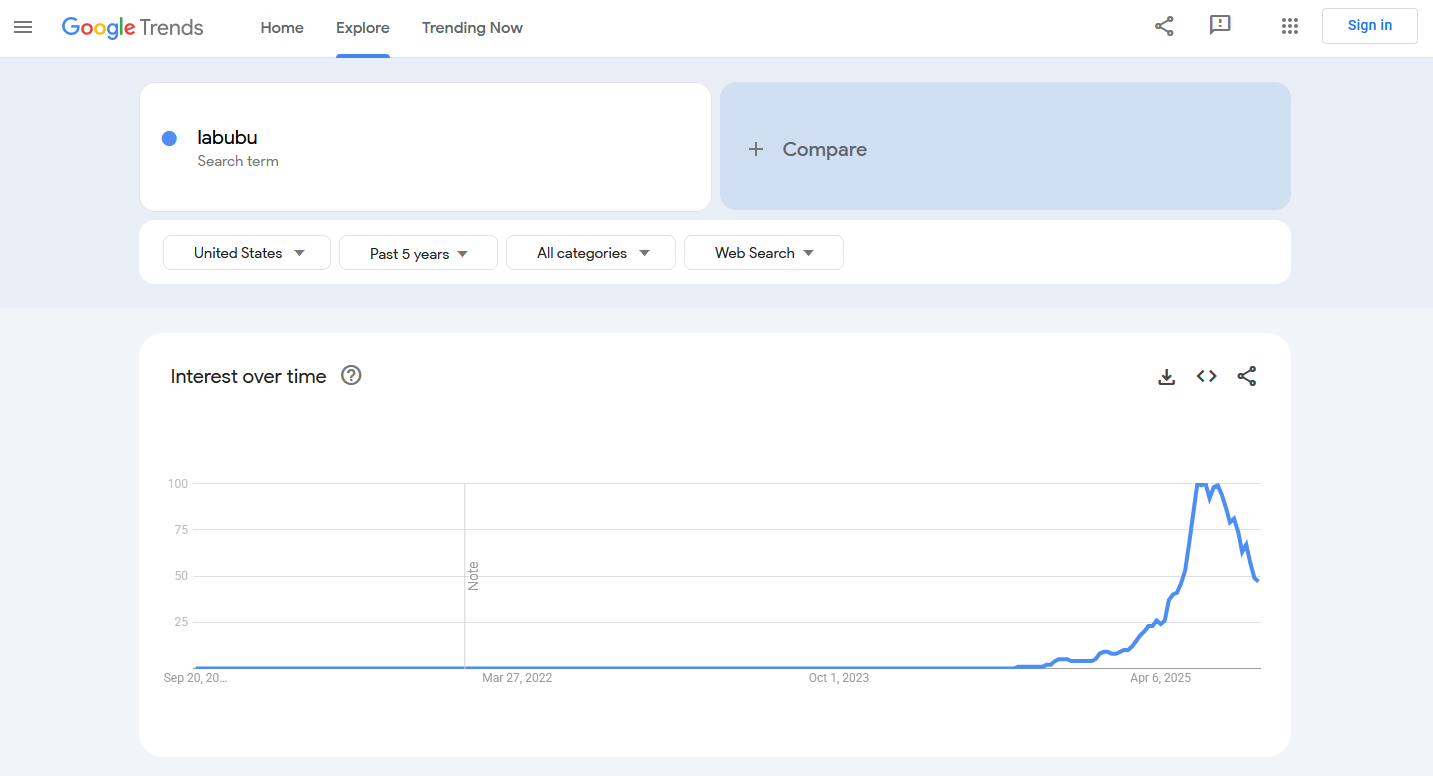
Task: Open the hamburger main menu
Action: point(23,27)
